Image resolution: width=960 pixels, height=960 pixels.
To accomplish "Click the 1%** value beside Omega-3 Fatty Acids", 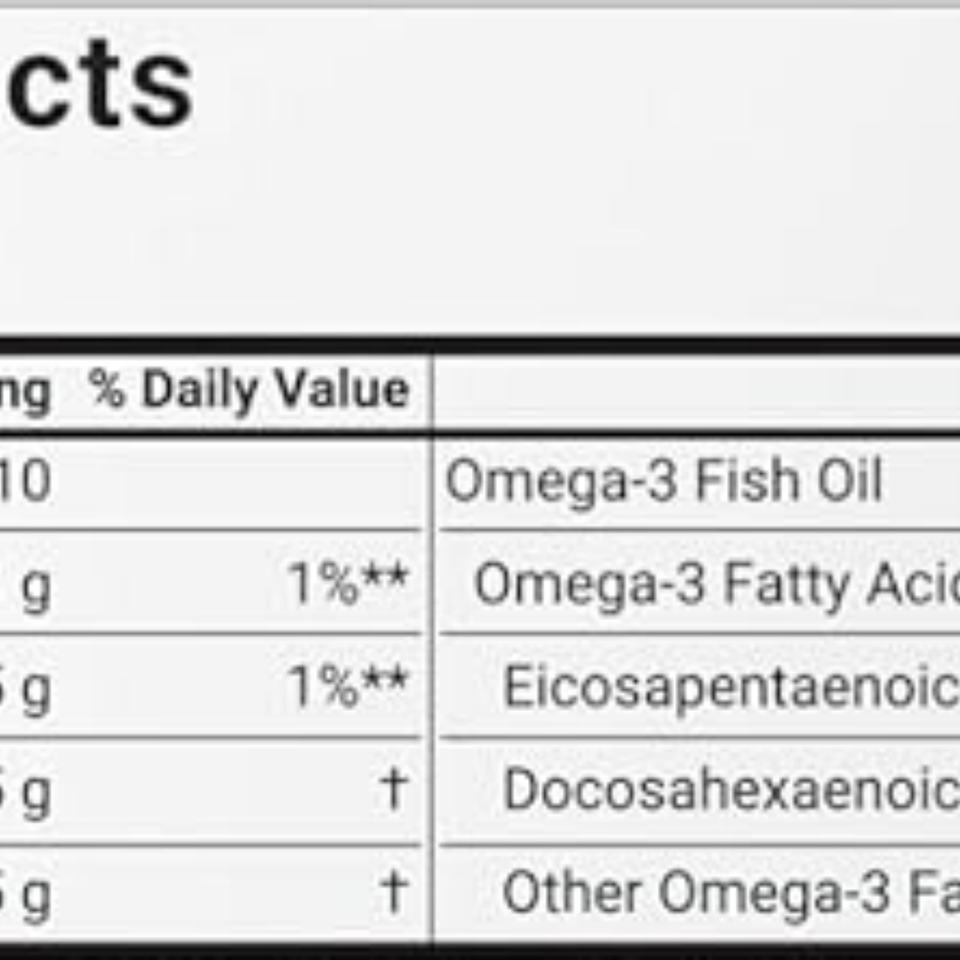I will click(x=348, y=584).
